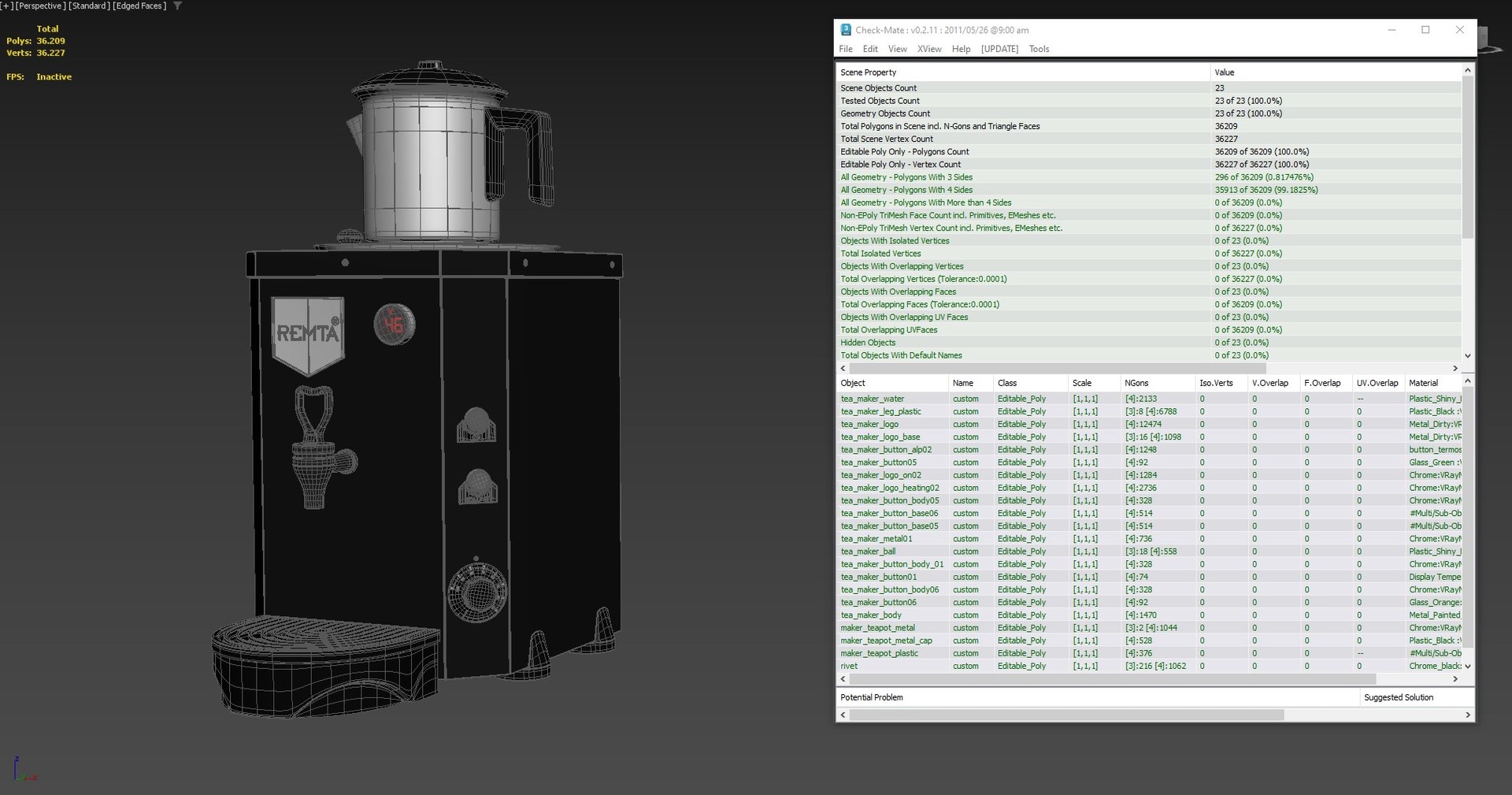
Task: Select the tea_maker_logo object row
Action: 1149,424
